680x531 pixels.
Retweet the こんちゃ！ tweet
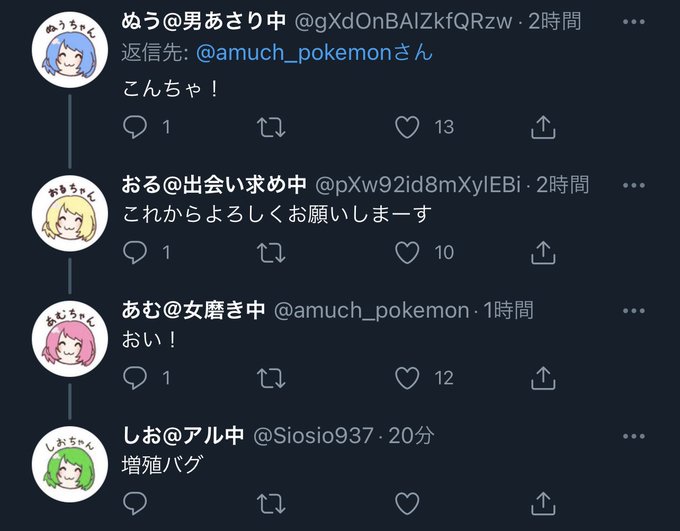tap(271, 127)
